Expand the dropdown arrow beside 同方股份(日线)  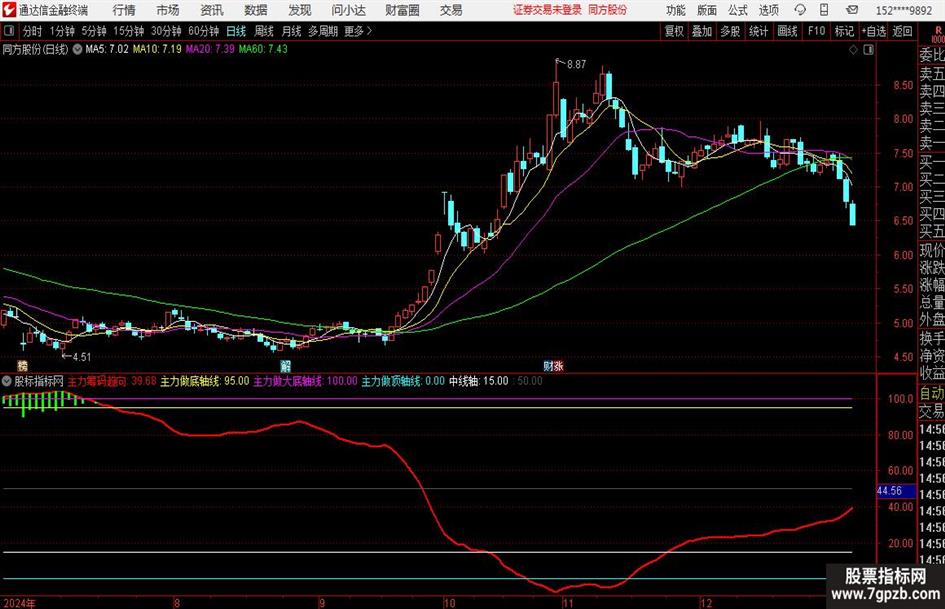(77, 49)
